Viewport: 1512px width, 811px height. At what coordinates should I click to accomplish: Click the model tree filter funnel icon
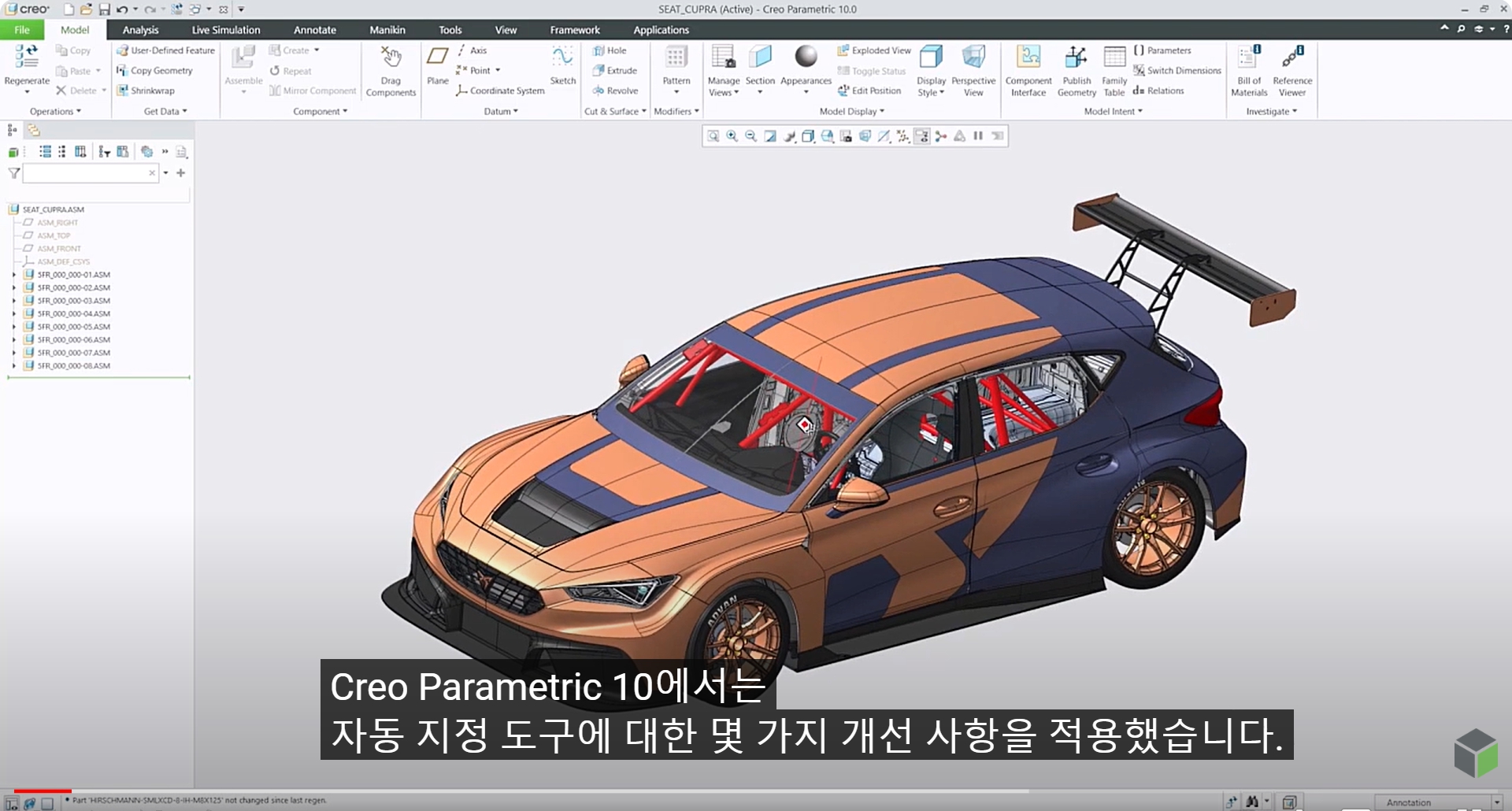click(13, 173)
